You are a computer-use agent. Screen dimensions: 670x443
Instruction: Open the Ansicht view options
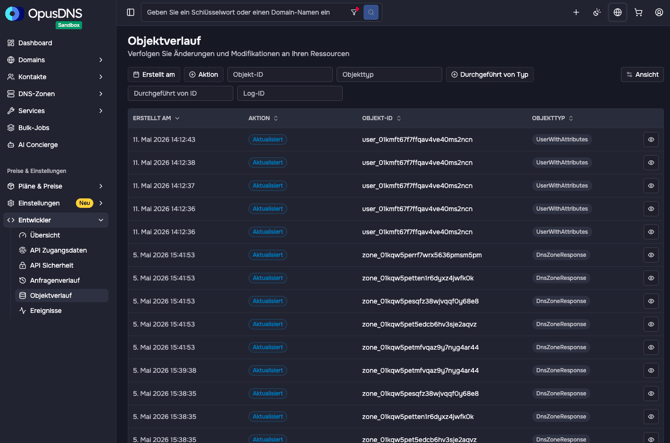pyautogui.click(x=642, y=74)
